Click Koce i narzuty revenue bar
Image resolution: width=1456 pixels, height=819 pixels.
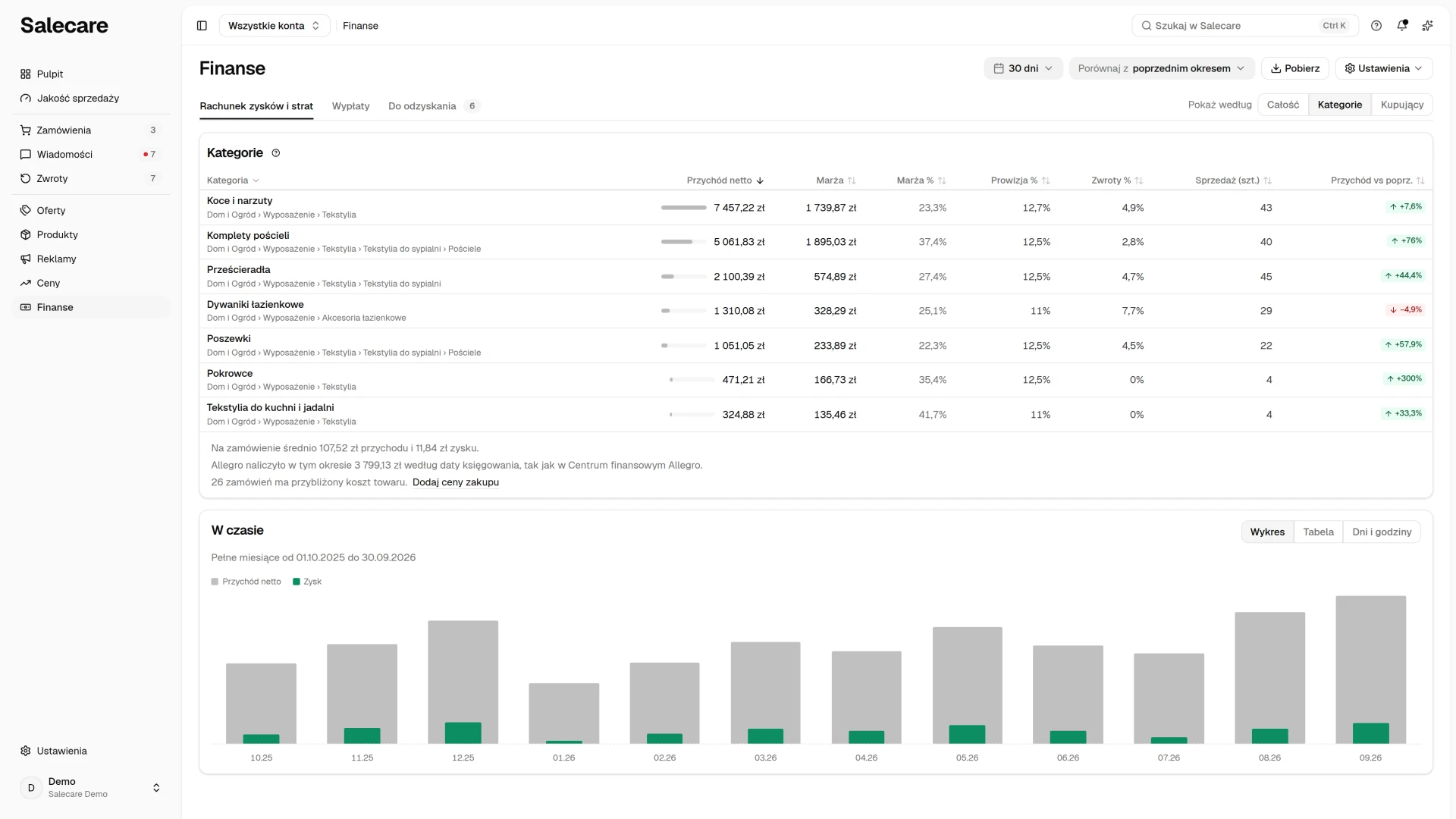684,208
